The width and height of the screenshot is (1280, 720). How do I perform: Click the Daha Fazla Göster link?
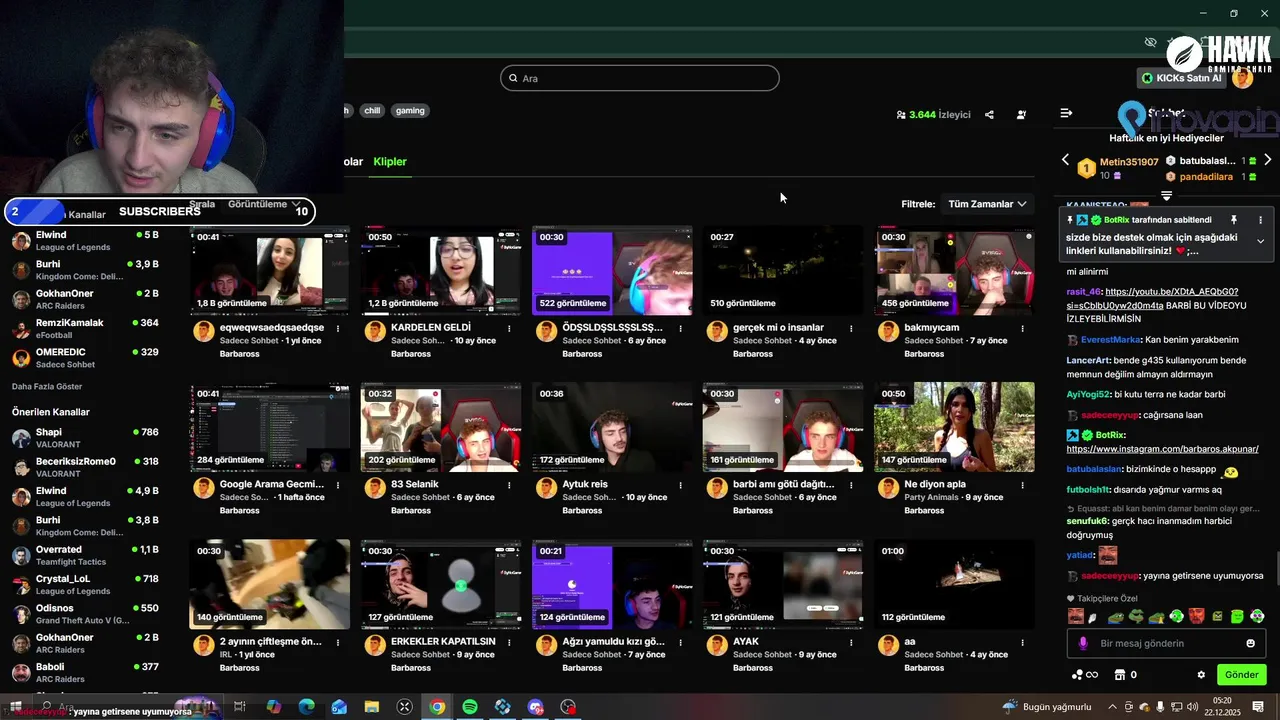[47, 387]
